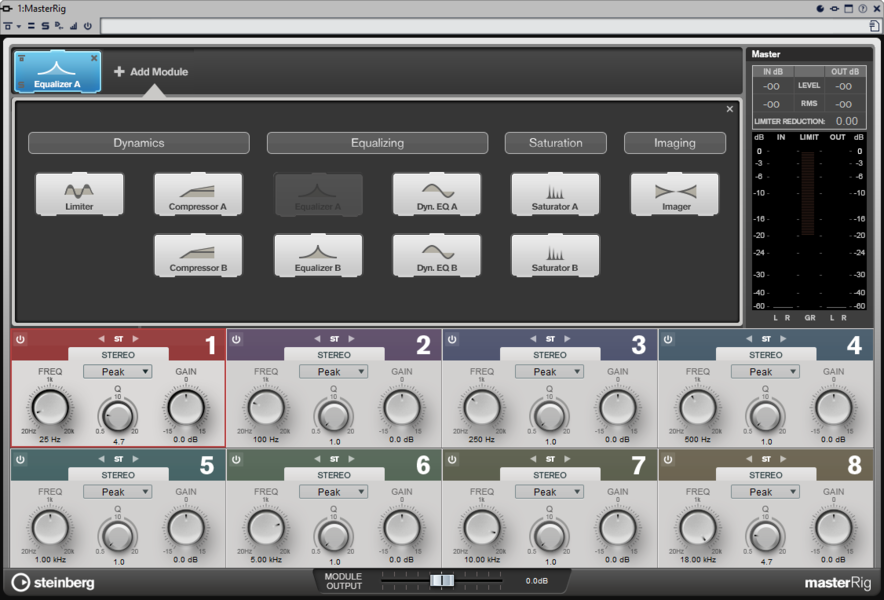Click the preset file icon at toolbar right
Viewport: 884px width, 600px height.
pos(874,26)
